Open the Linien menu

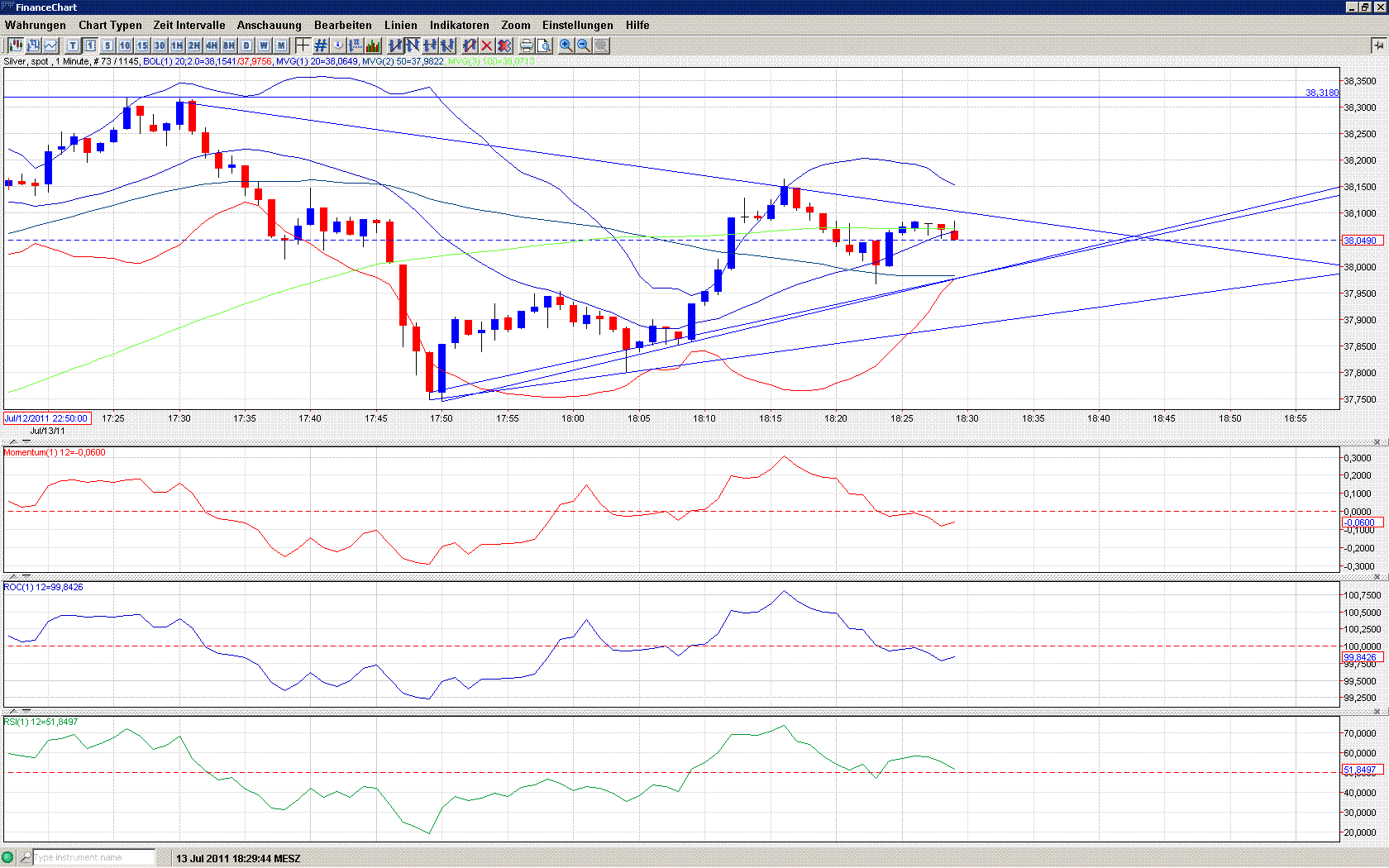click(401, 25)
